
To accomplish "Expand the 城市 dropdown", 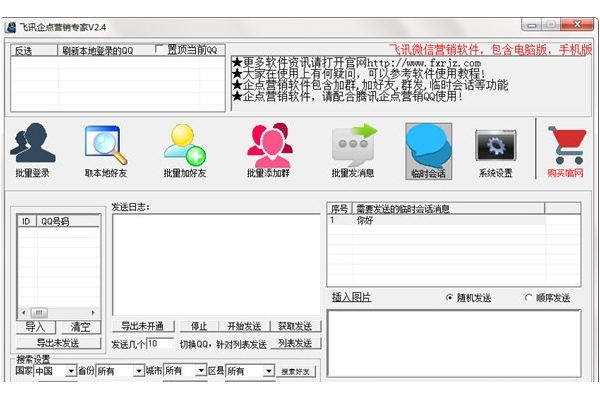I will [x=201, y=370].
